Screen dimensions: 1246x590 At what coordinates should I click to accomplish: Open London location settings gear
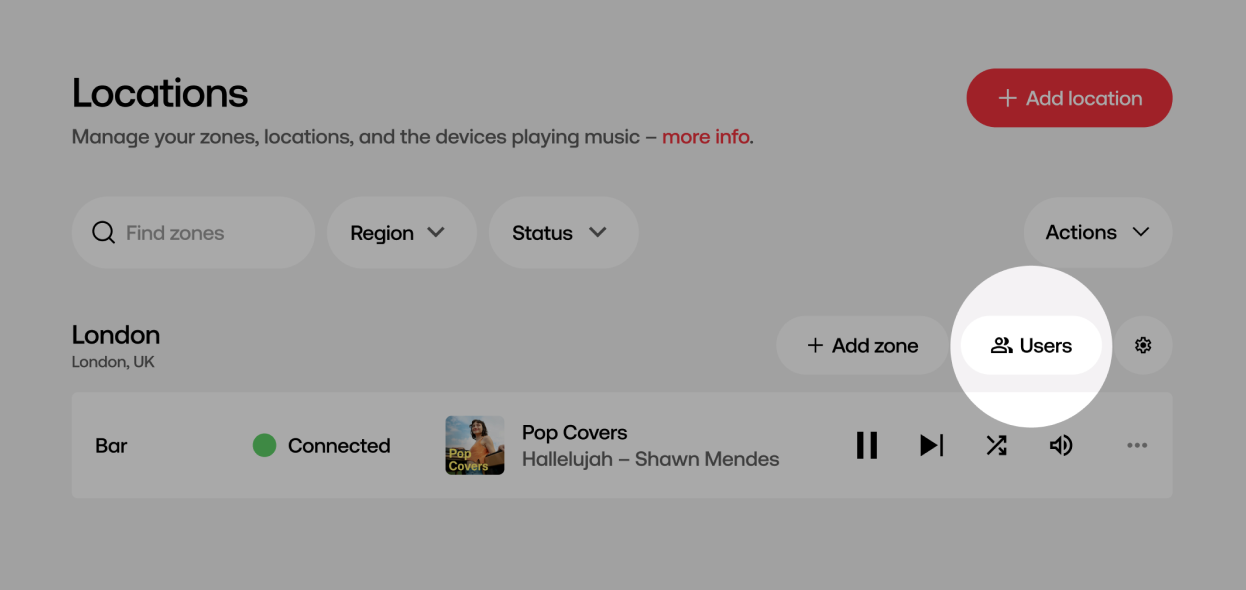coord(1143,345)
